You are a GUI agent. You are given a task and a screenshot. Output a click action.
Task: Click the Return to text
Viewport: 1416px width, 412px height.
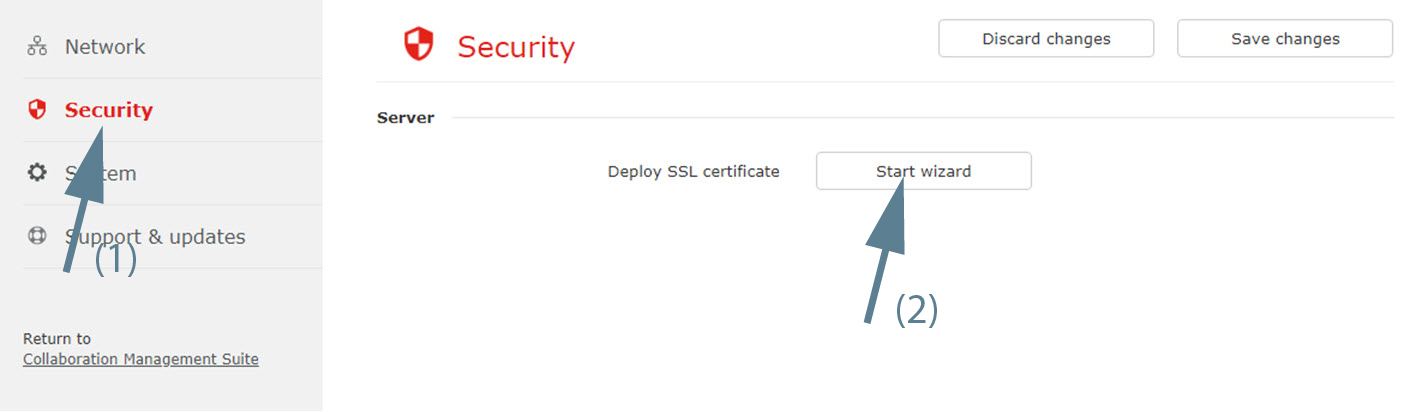(x=57, y=339)
